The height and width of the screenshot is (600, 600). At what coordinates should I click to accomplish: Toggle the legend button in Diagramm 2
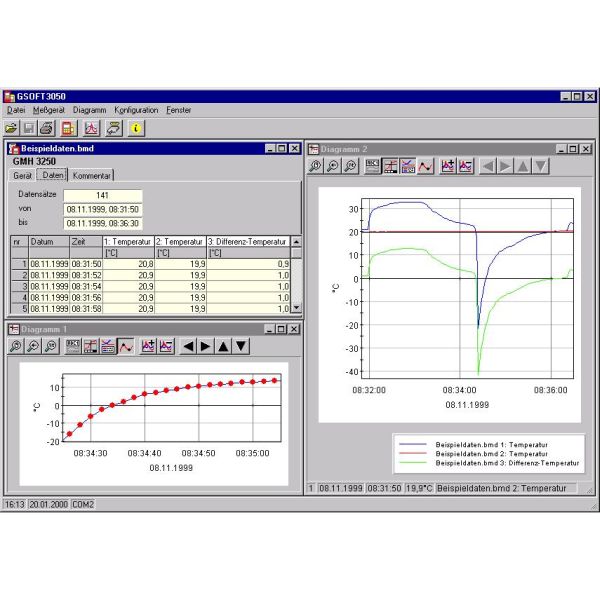372,166
